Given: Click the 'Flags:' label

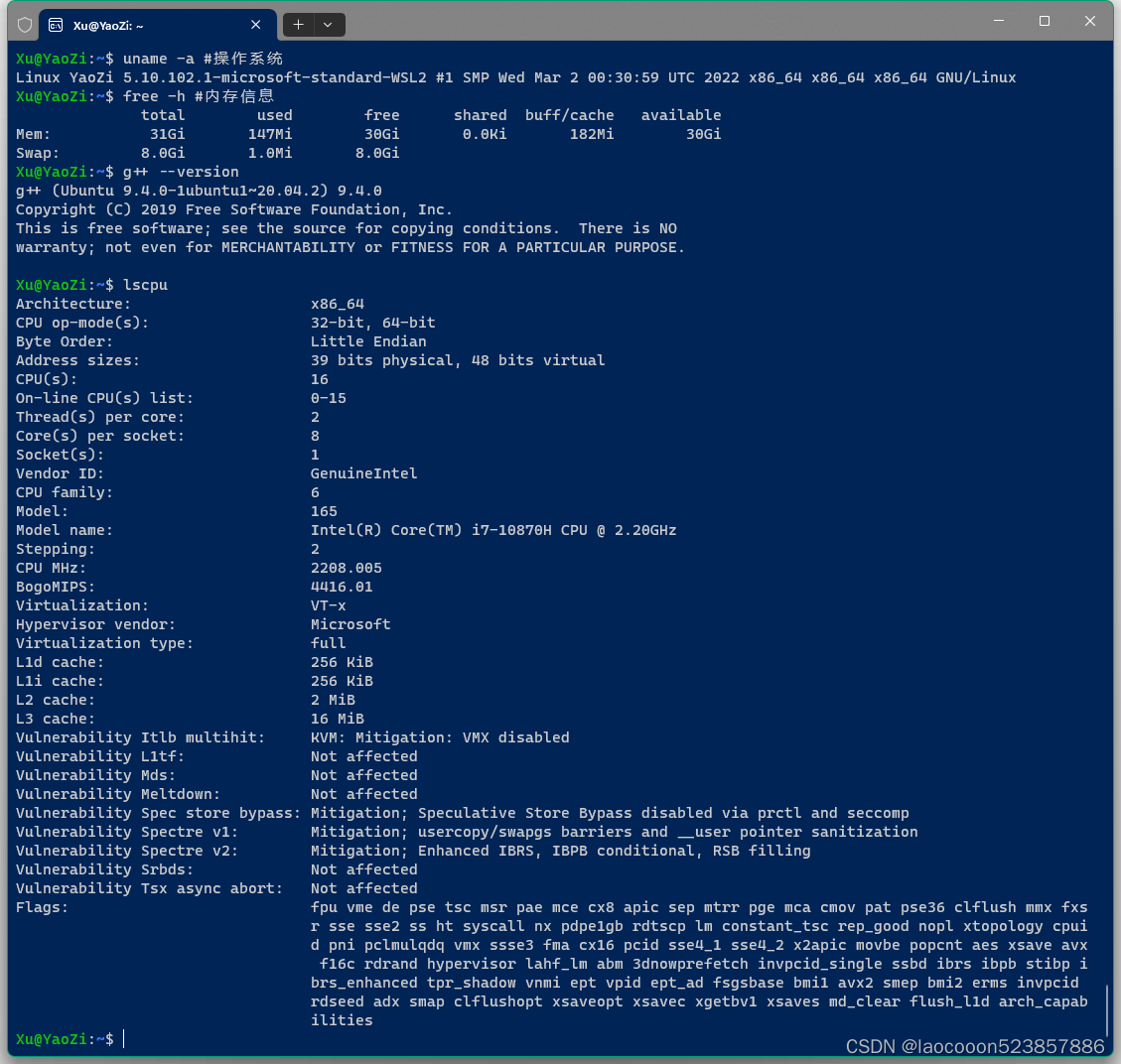Looking at the screenshot, I should tap(42, 907).
